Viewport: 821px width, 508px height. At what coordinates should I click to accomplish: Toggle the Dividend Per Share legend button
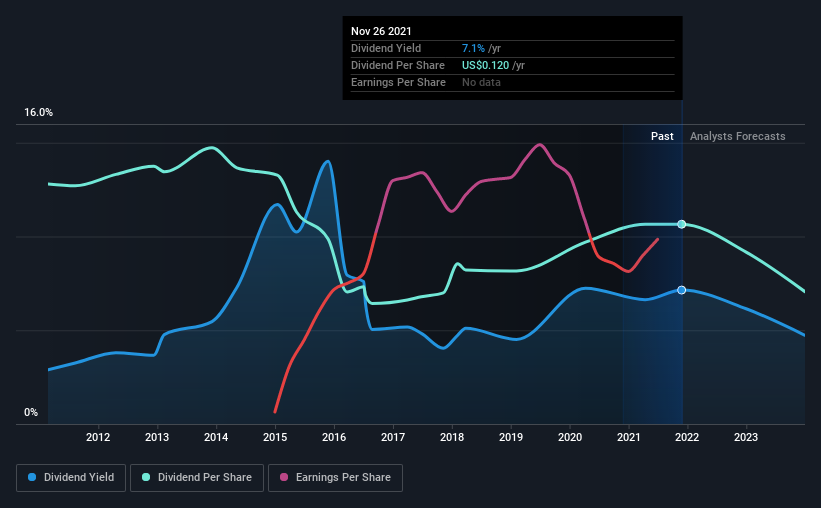(x=197, y=478)
